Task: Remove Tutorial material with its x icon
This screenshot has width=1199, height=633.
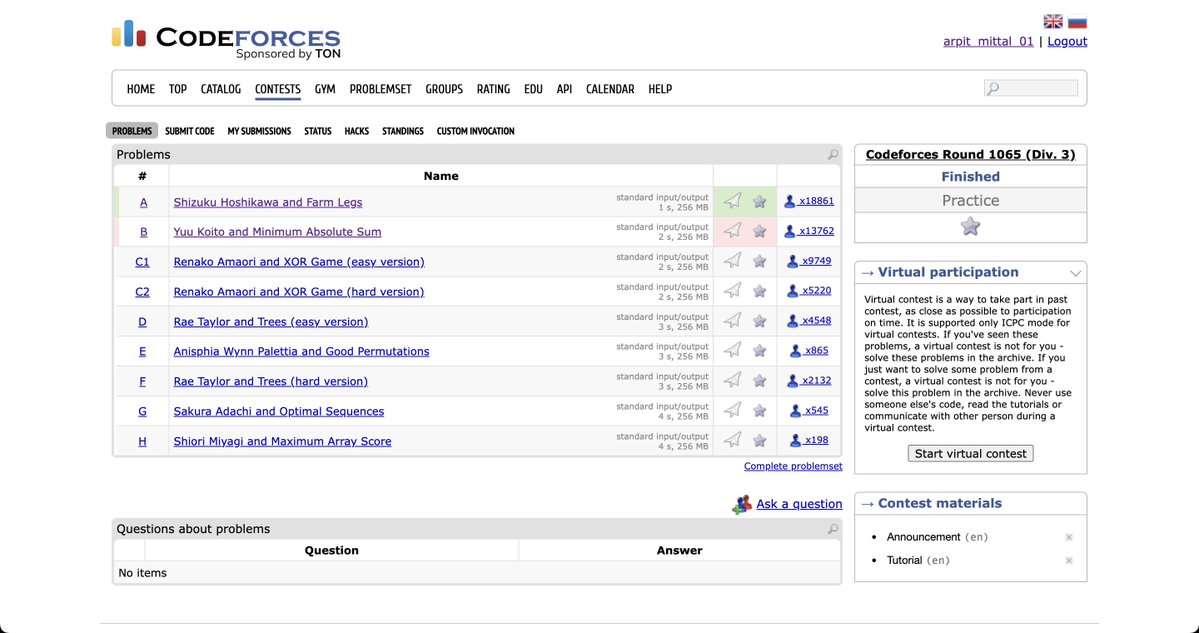Action: click(x=1069, y=560)
